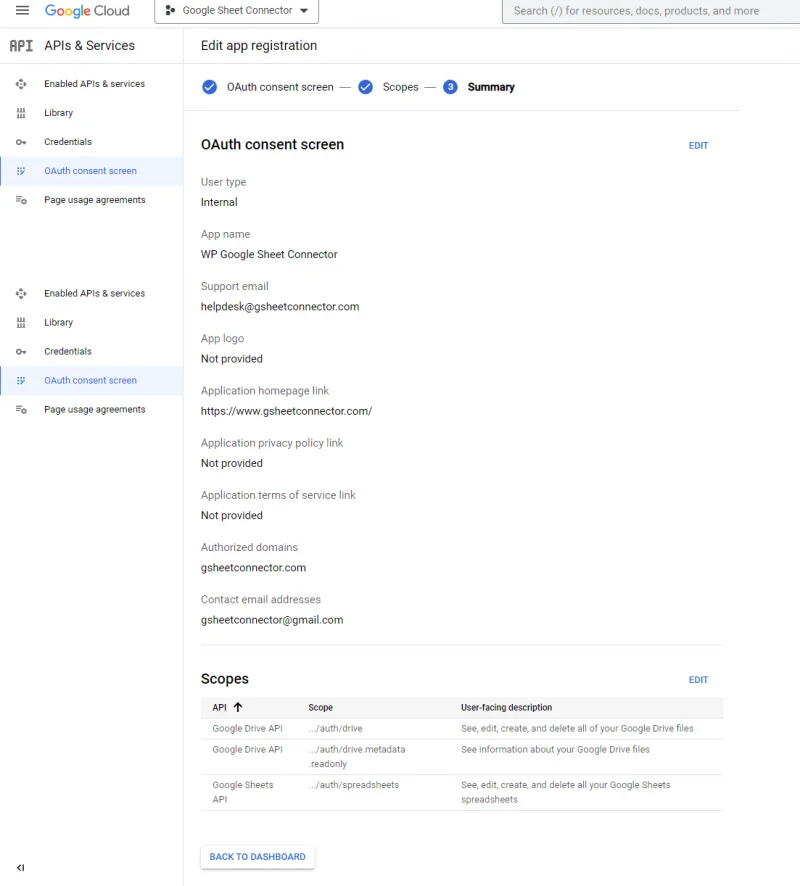
Task: Click Library grid icon in lower sidebar group
Action: [x=21, y=323]
